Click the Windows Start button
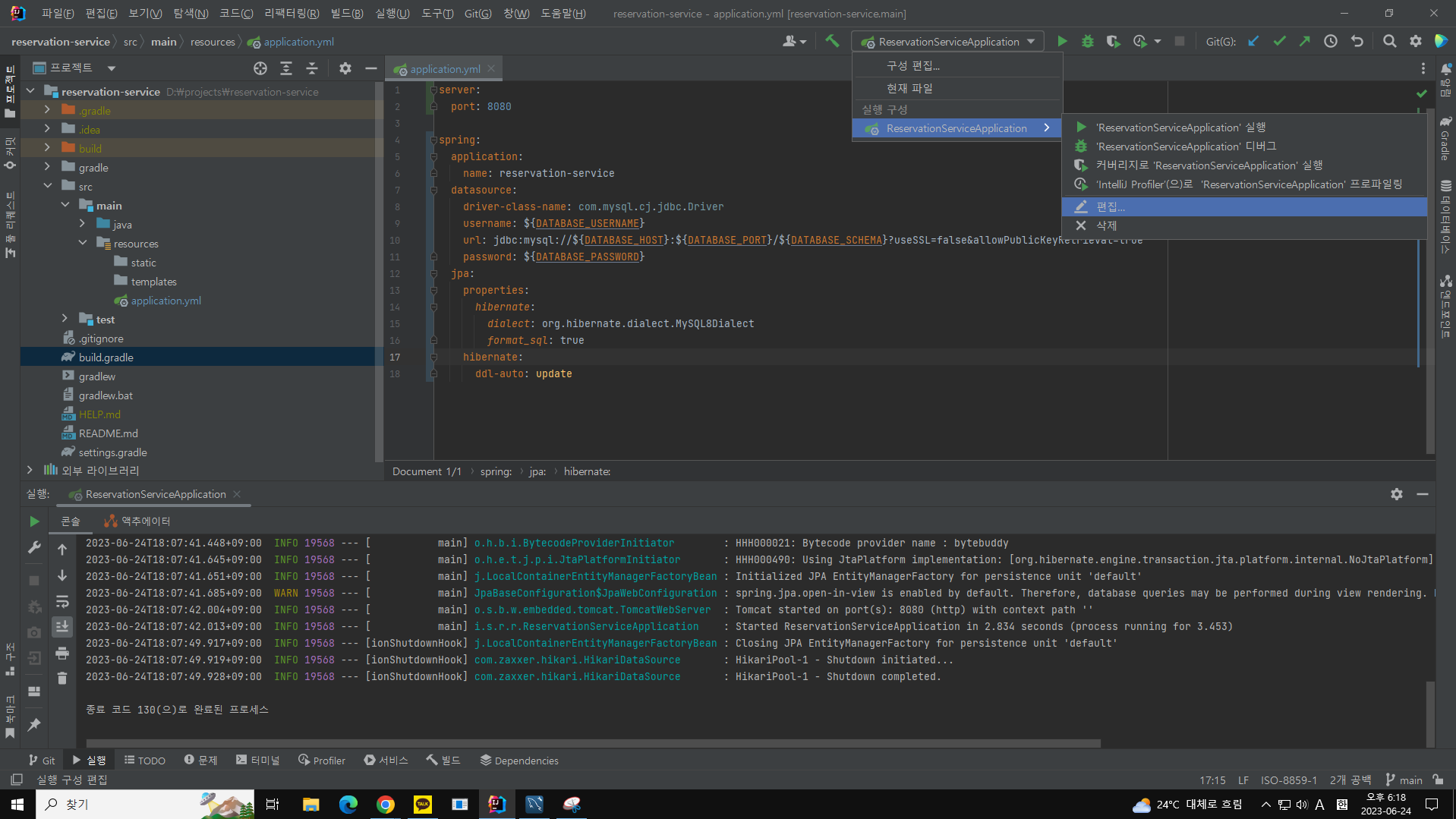 click(x=17, y=804)
